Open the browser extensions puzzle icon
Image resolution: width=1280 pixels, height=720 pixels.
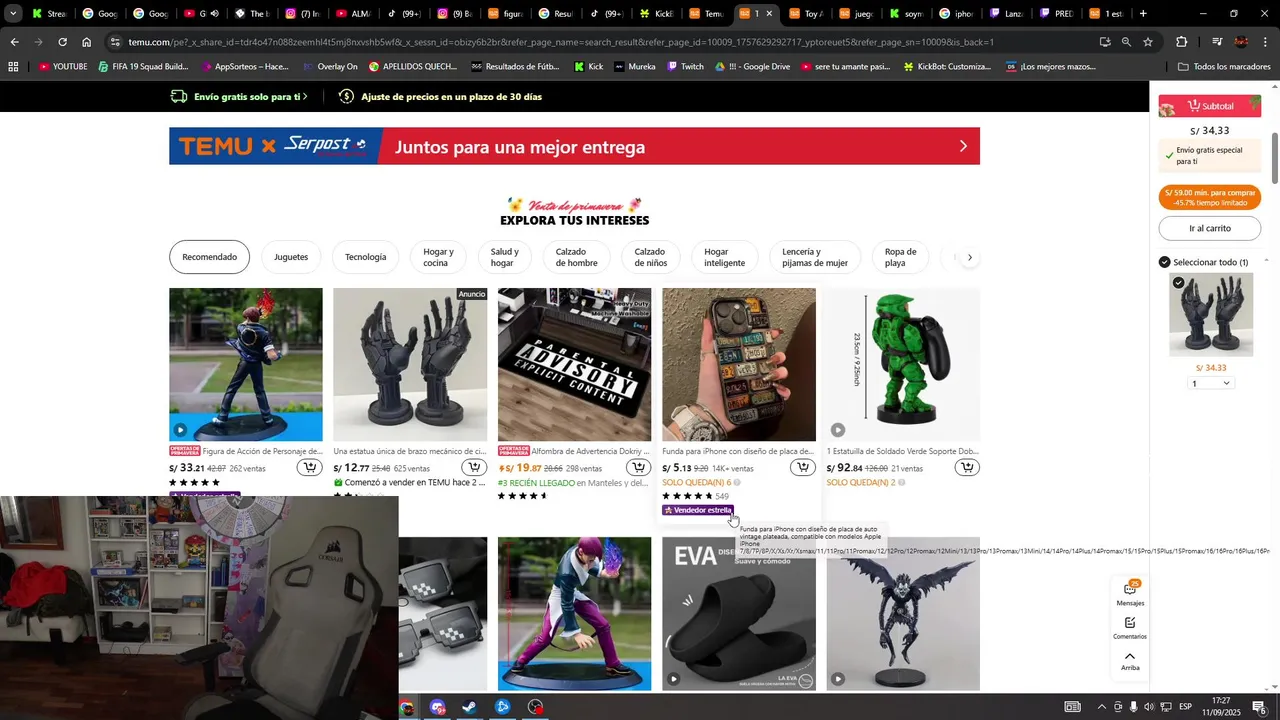point(1181,42)
